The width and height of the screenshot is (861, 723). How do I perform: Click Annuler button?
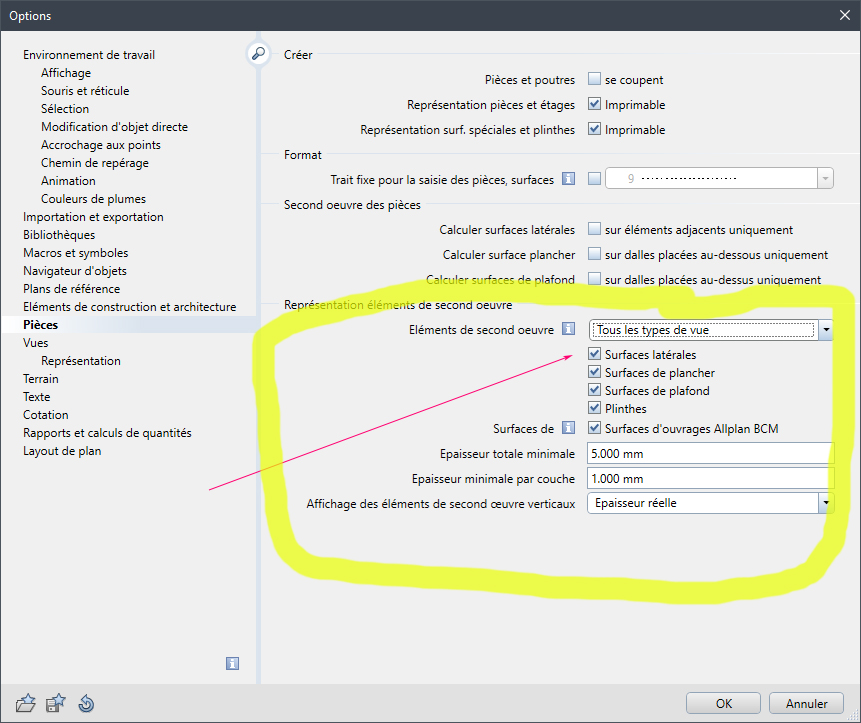point(806,703)
